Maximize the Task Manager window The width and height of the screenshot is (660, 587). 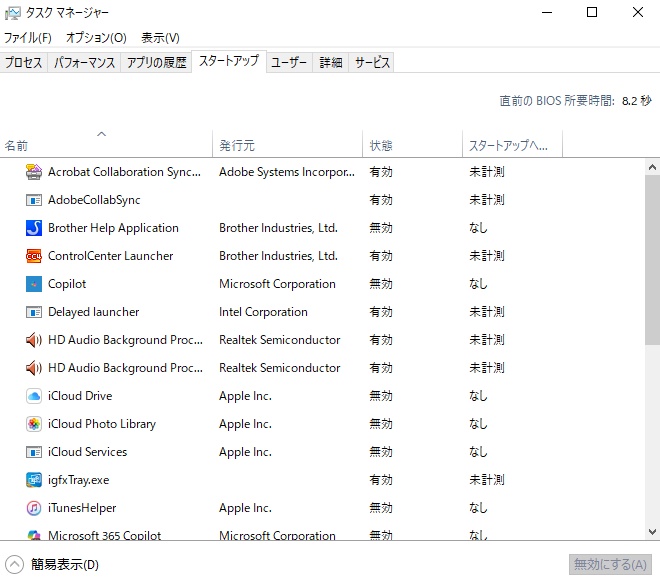click(592, 13)
